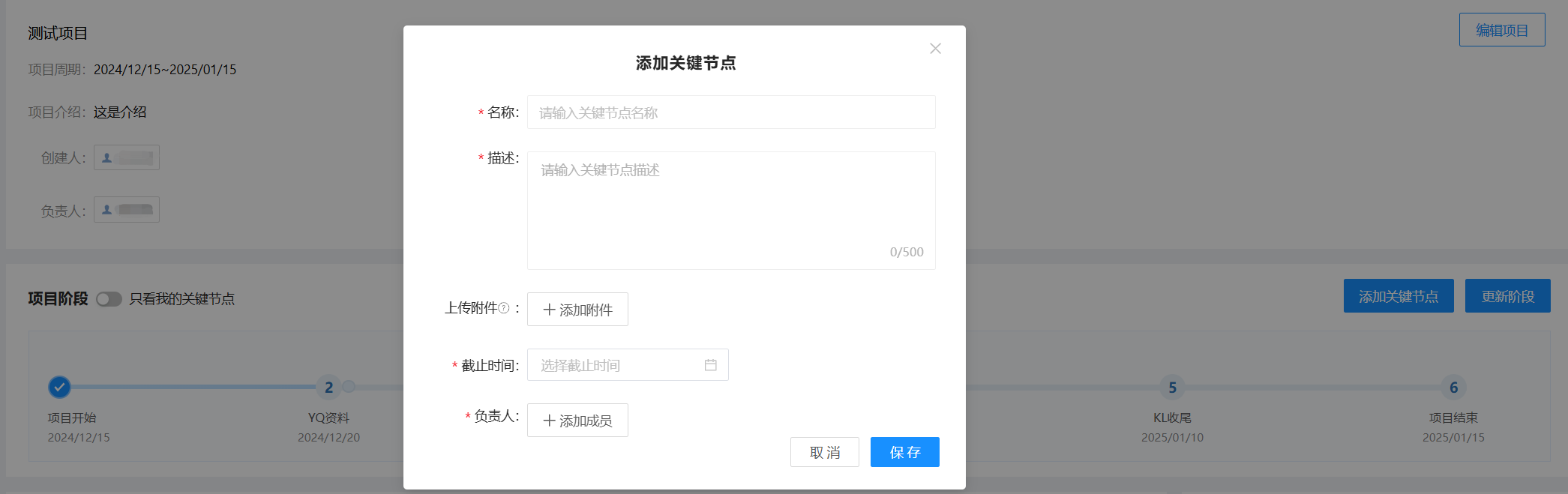Click the 编辑项目 button
Viewport: 1568px width, 494px height.
click(1501, 30)
